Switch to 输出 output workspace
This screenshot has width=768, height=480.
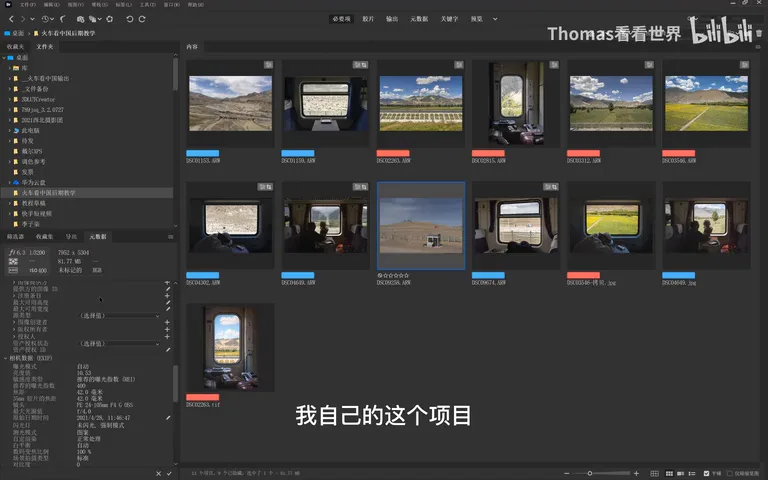392,19
